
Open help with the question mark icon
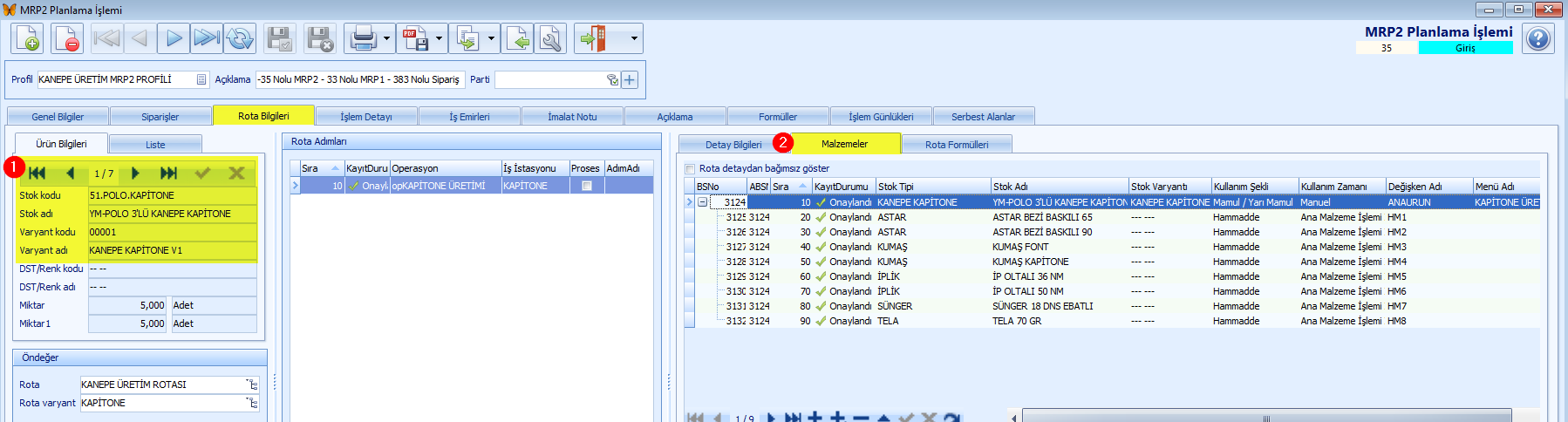click(1538, 38)
